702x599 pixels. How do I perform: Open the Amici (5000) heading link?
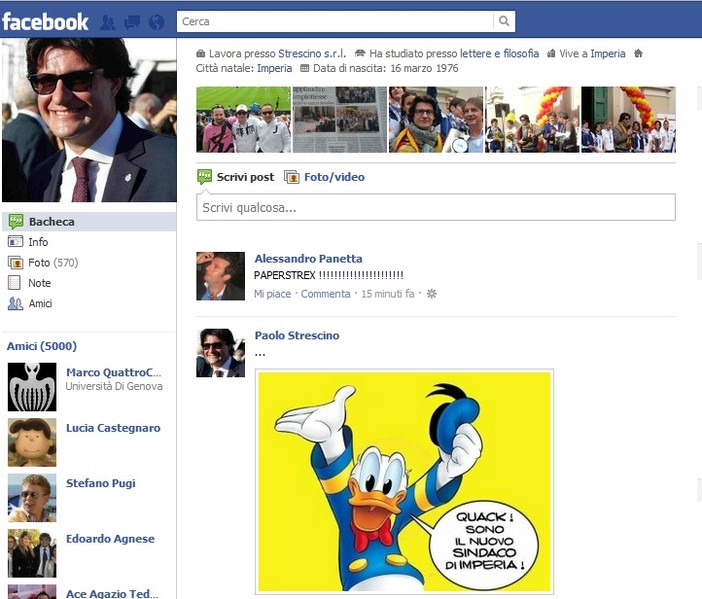click(42, 346)
